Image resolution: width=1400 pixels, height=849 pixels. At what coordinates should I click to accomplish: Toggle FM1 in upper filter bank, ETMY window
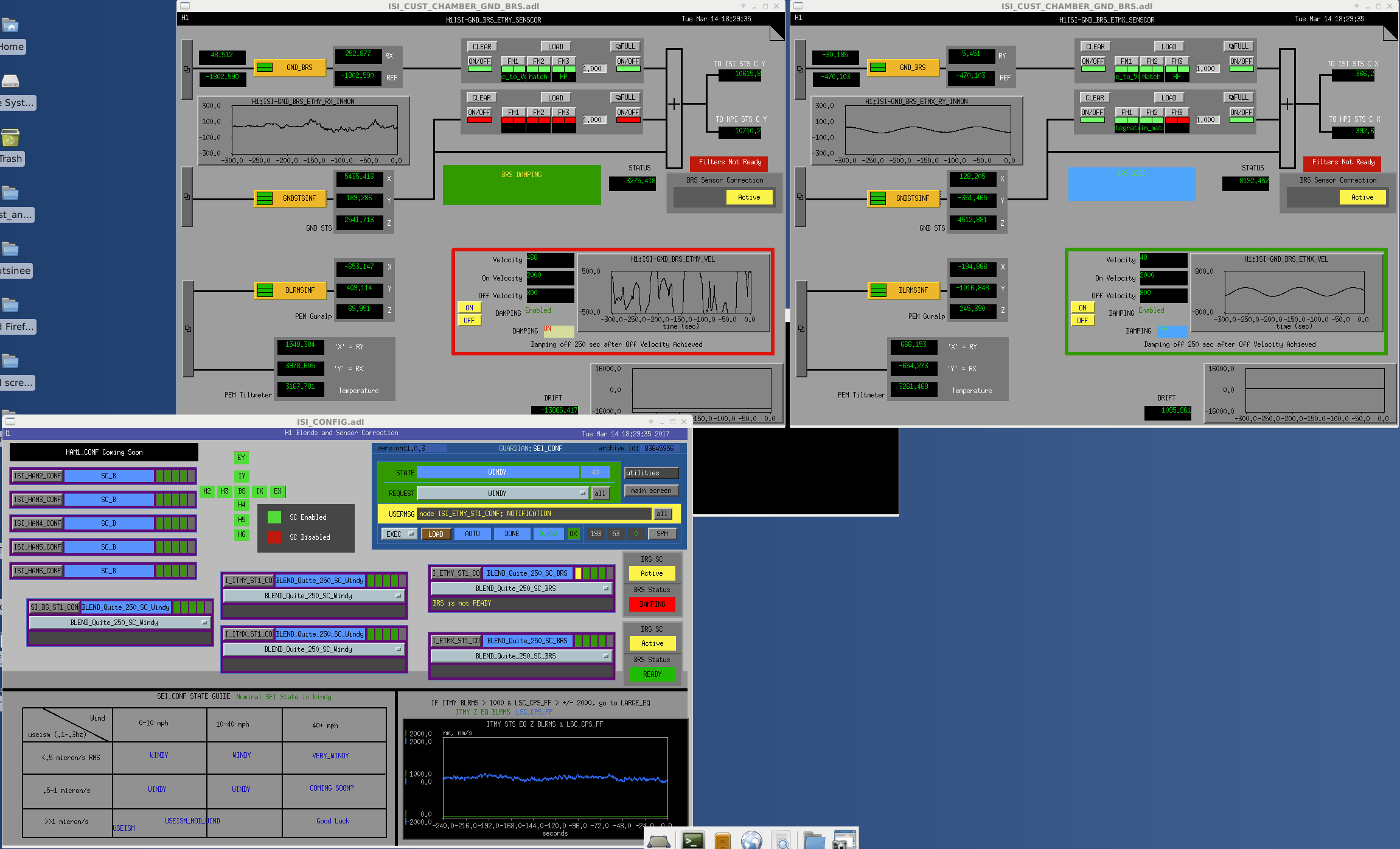coord(514,61)
